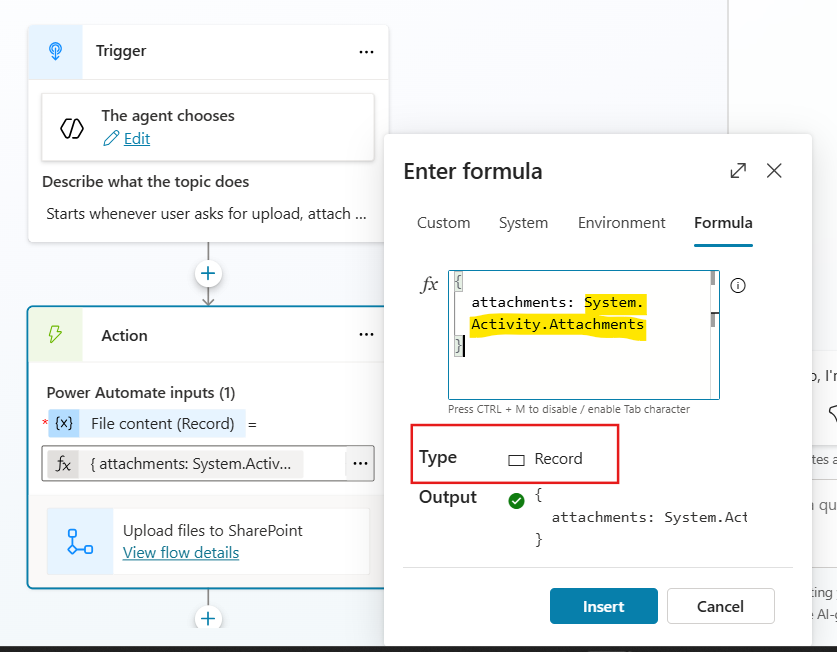The height and width of the screenshot is (652, 837).
Task: Open the formula info tooltip icon
Action: point(738,285)
